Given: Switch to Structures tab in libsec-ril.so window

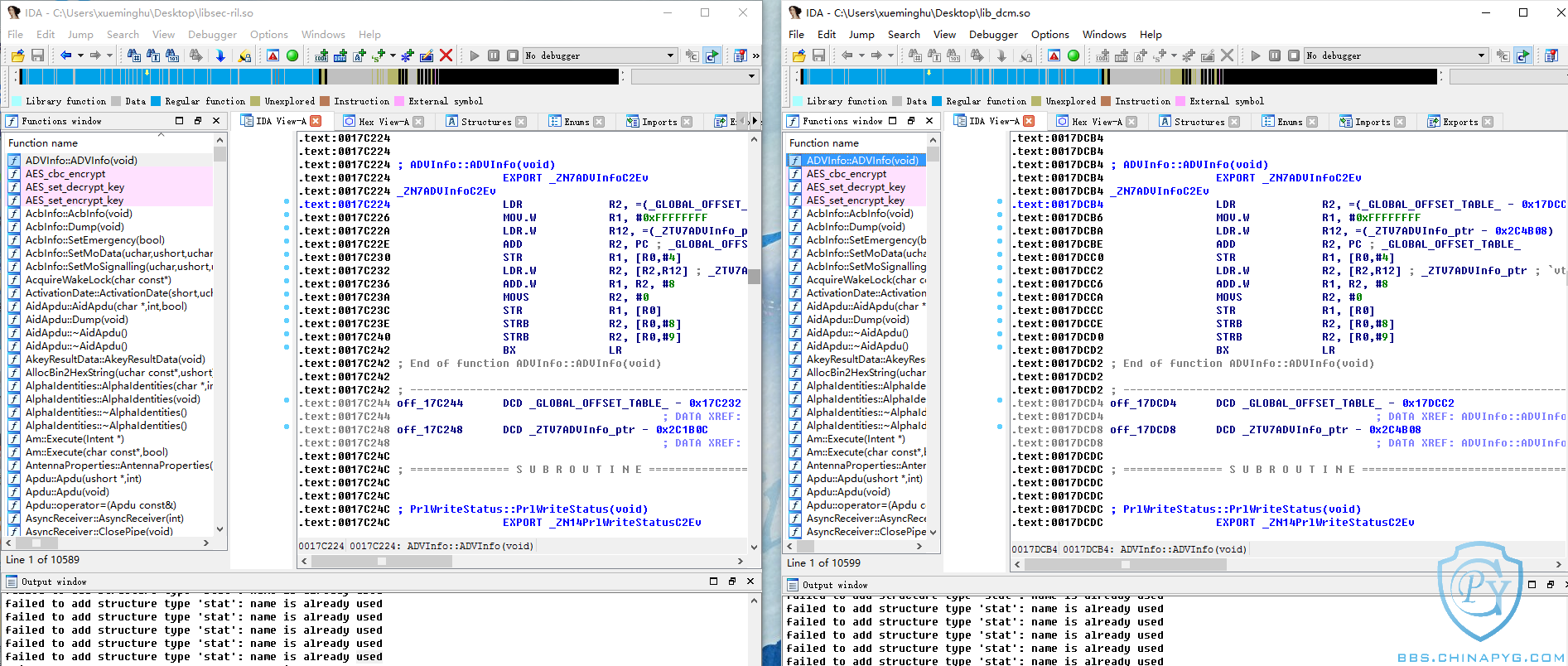Looking at the screenshot, I should [x=486, y=122].
